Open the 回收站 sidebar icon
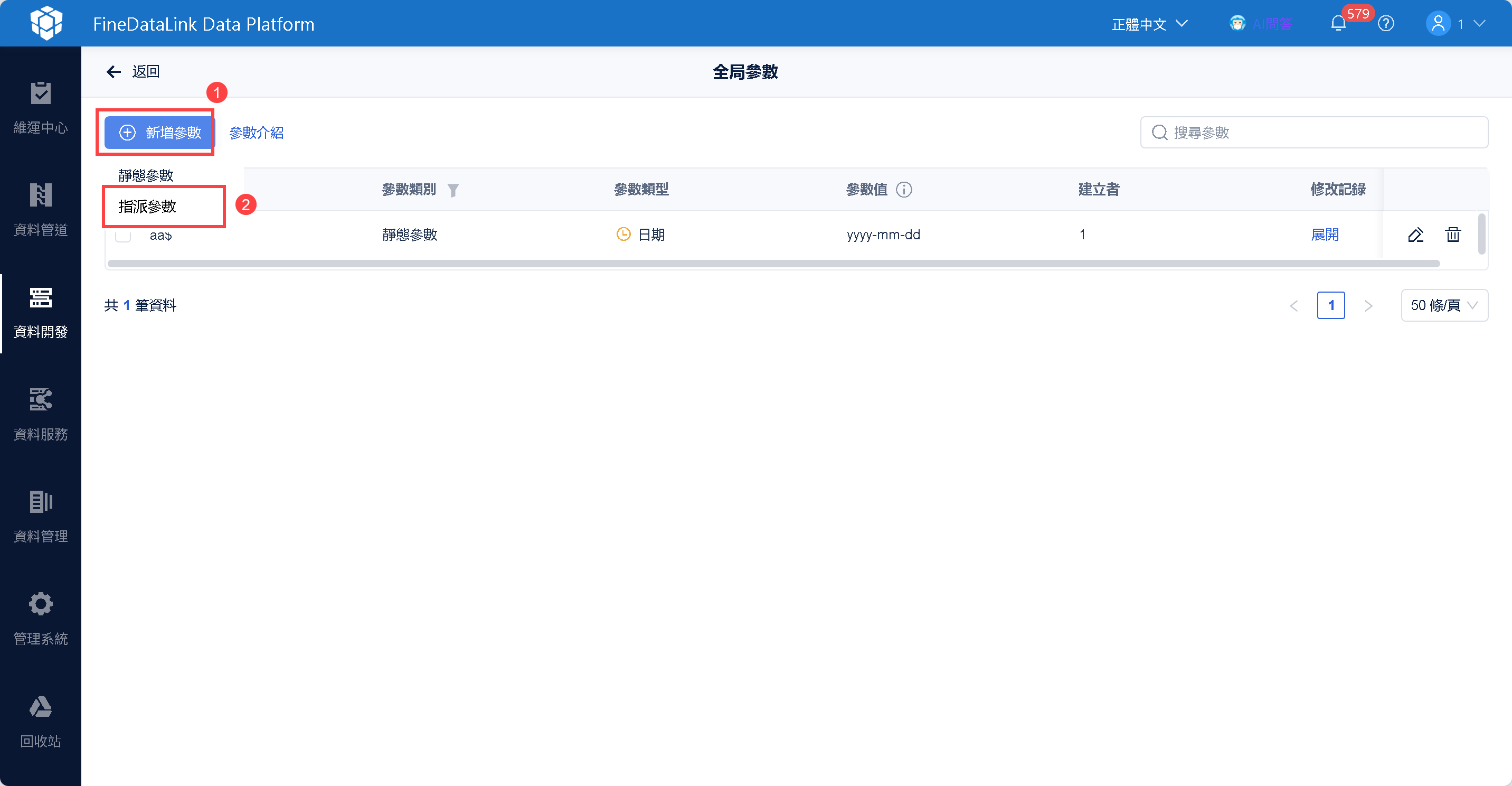 (x=41, y=707)
